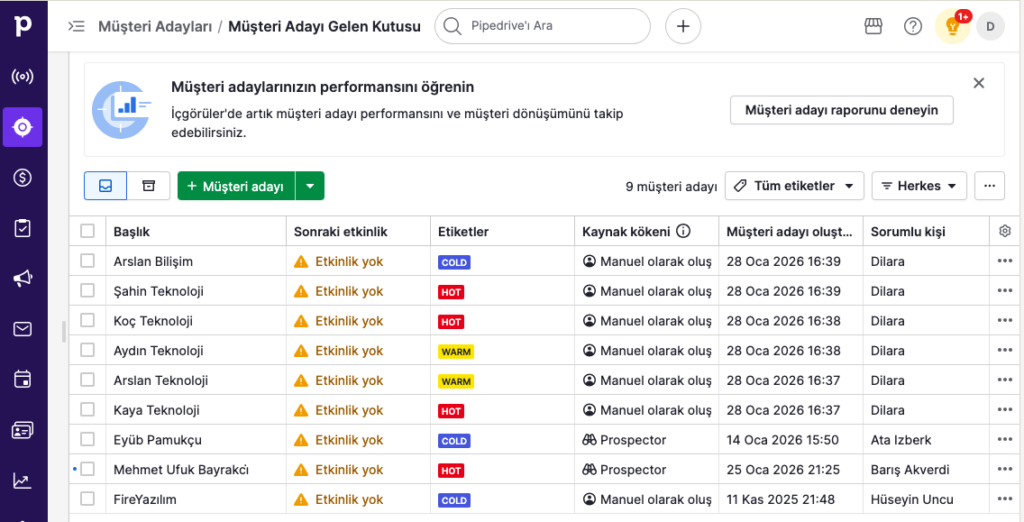This screenshot has width=1024, height=522.
Task: Click the Marketplace store icon in header
Action: tap(873, 26)
